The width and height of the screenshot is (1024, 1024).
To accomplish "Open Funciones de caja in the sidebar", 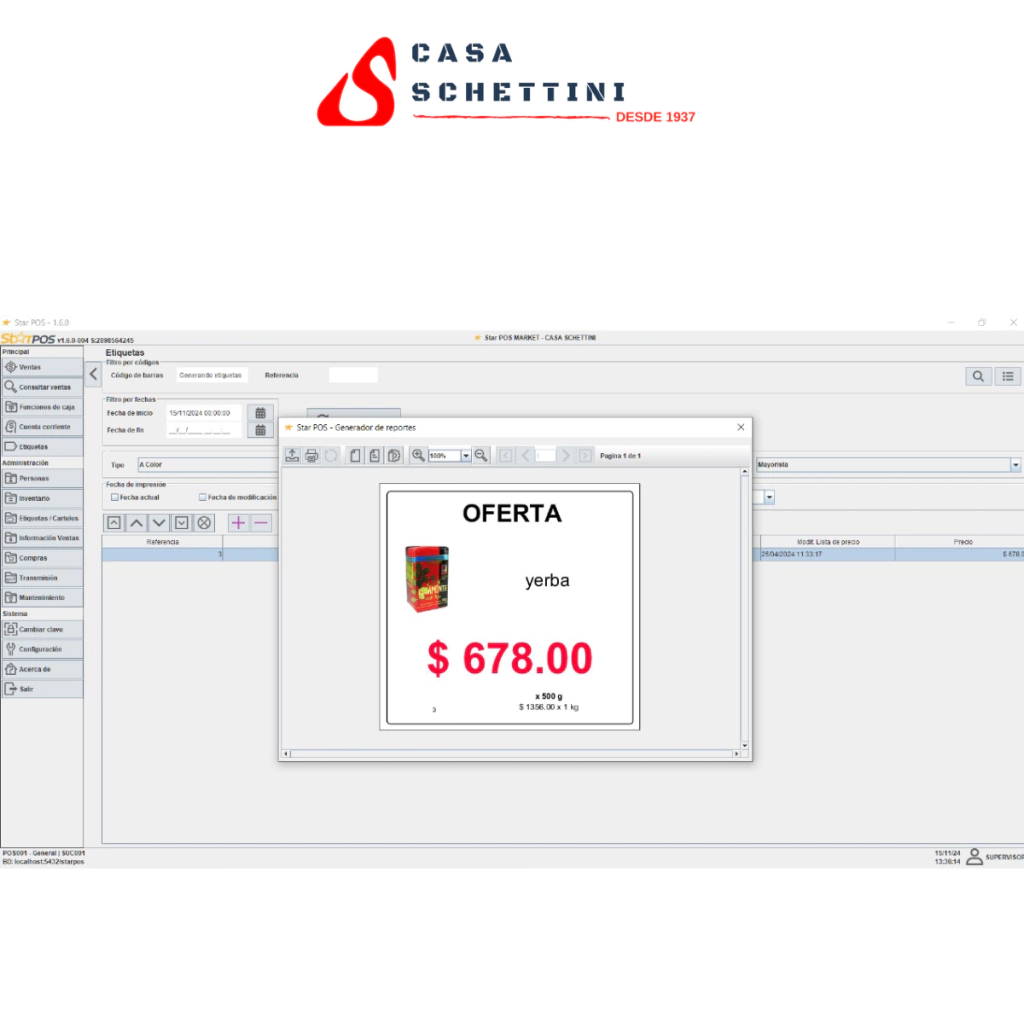I will pos(42,407).
